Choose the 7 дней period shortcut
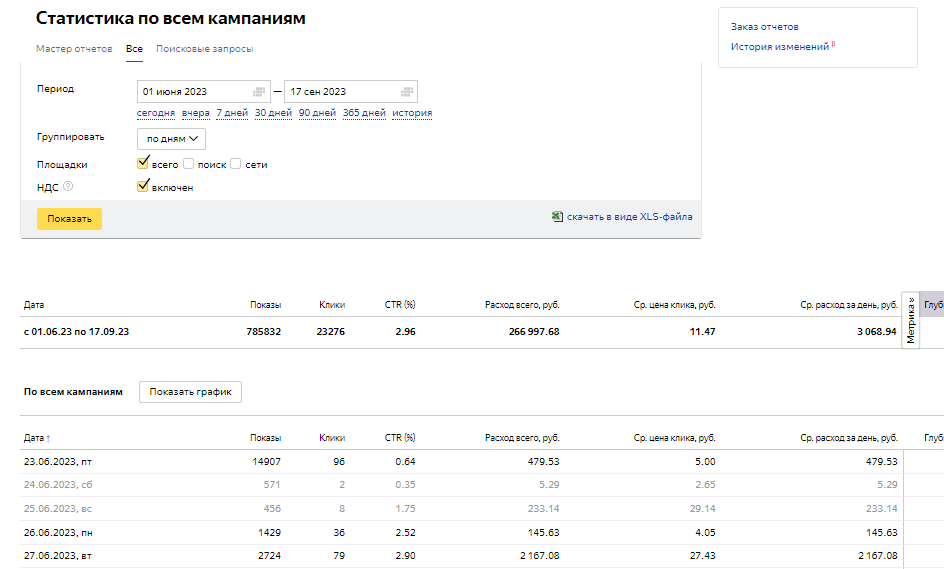 coord(232,113)
